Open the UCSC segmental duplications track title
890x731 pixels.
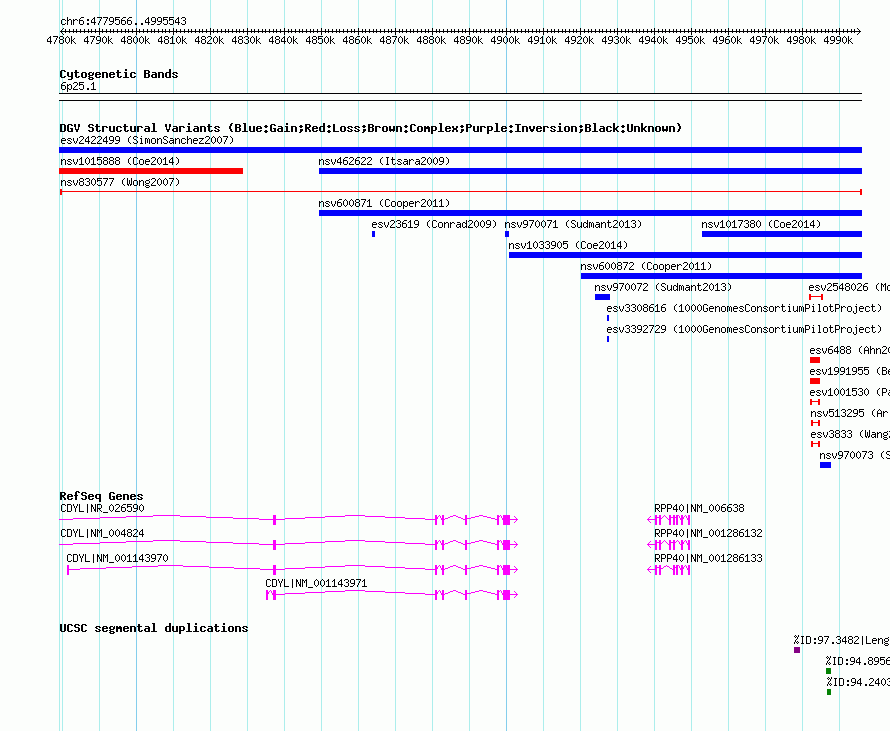154,628
